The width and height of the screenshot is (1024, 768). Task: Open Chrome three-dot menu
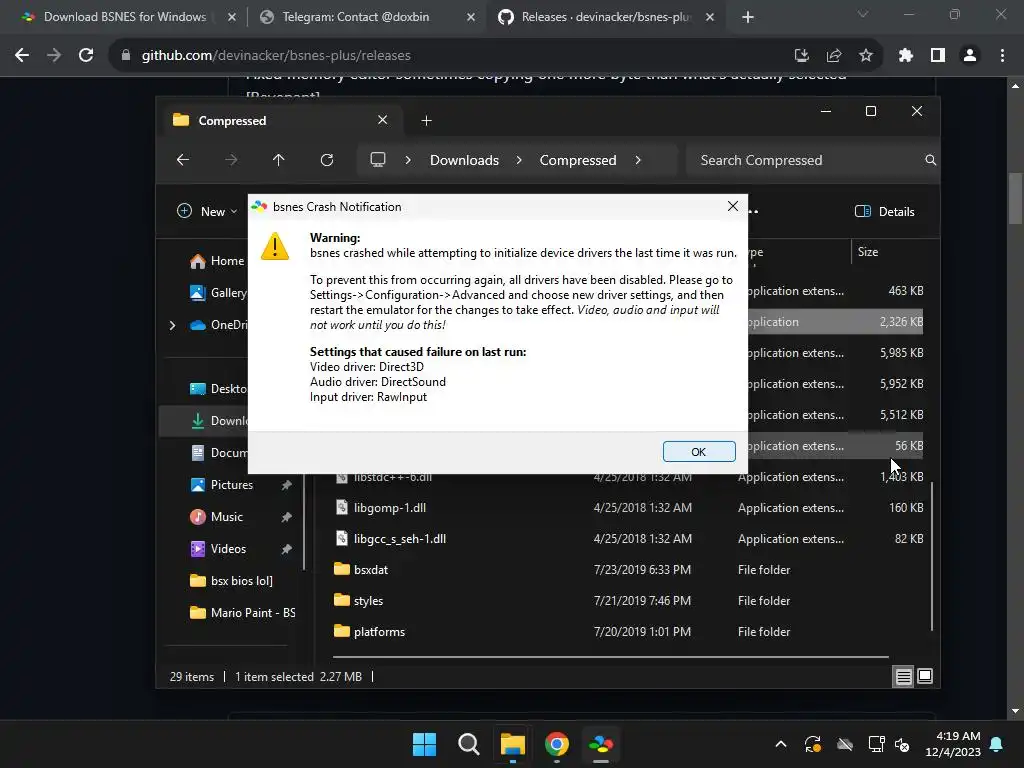[1002, 56]
